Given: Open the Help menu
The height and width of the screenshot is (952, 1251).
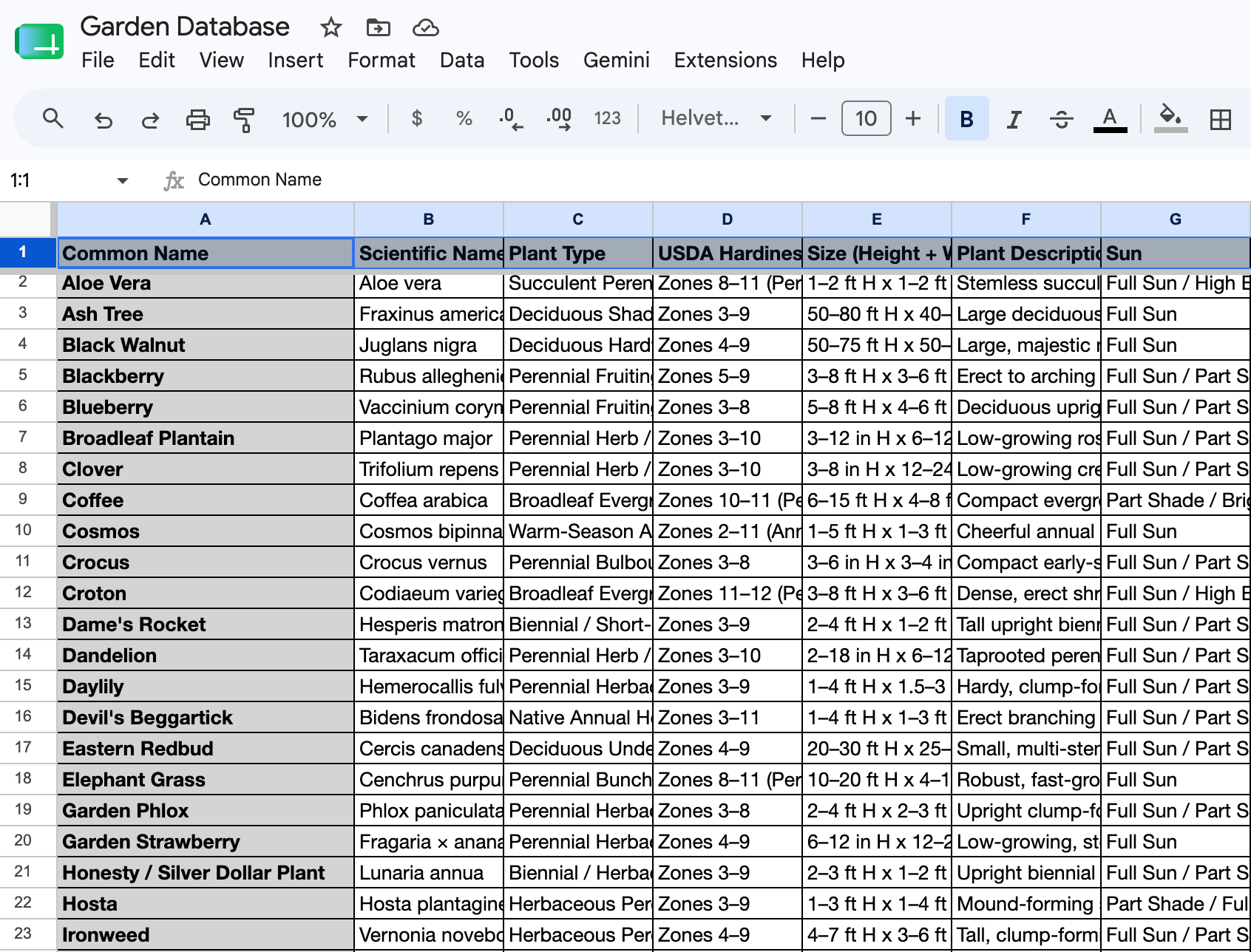Looking at the screenshot, I should [x=823, y=60].
